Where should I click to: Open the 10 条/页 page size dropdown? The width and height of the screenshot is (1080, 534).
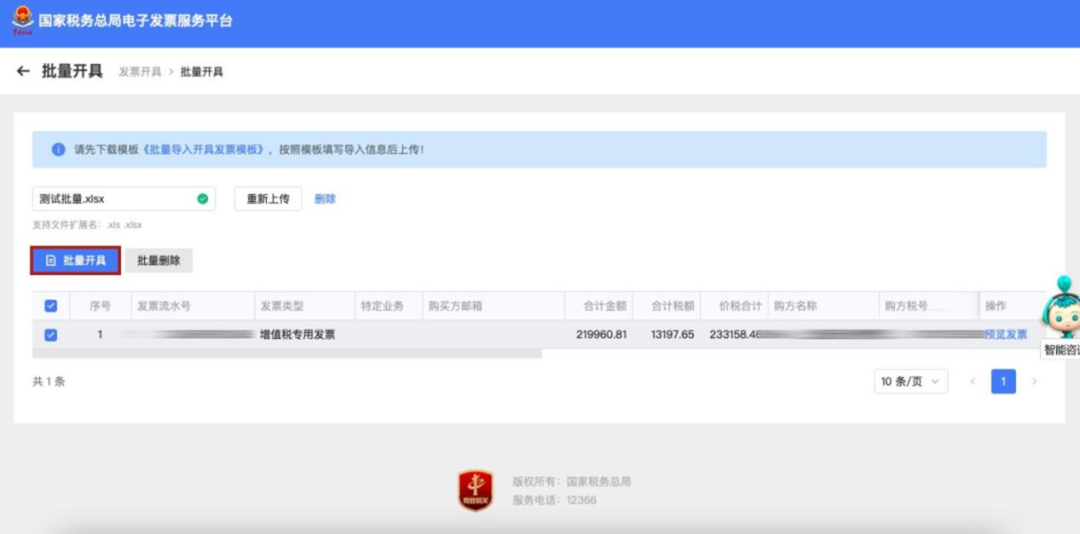click(x=910, y=381)
